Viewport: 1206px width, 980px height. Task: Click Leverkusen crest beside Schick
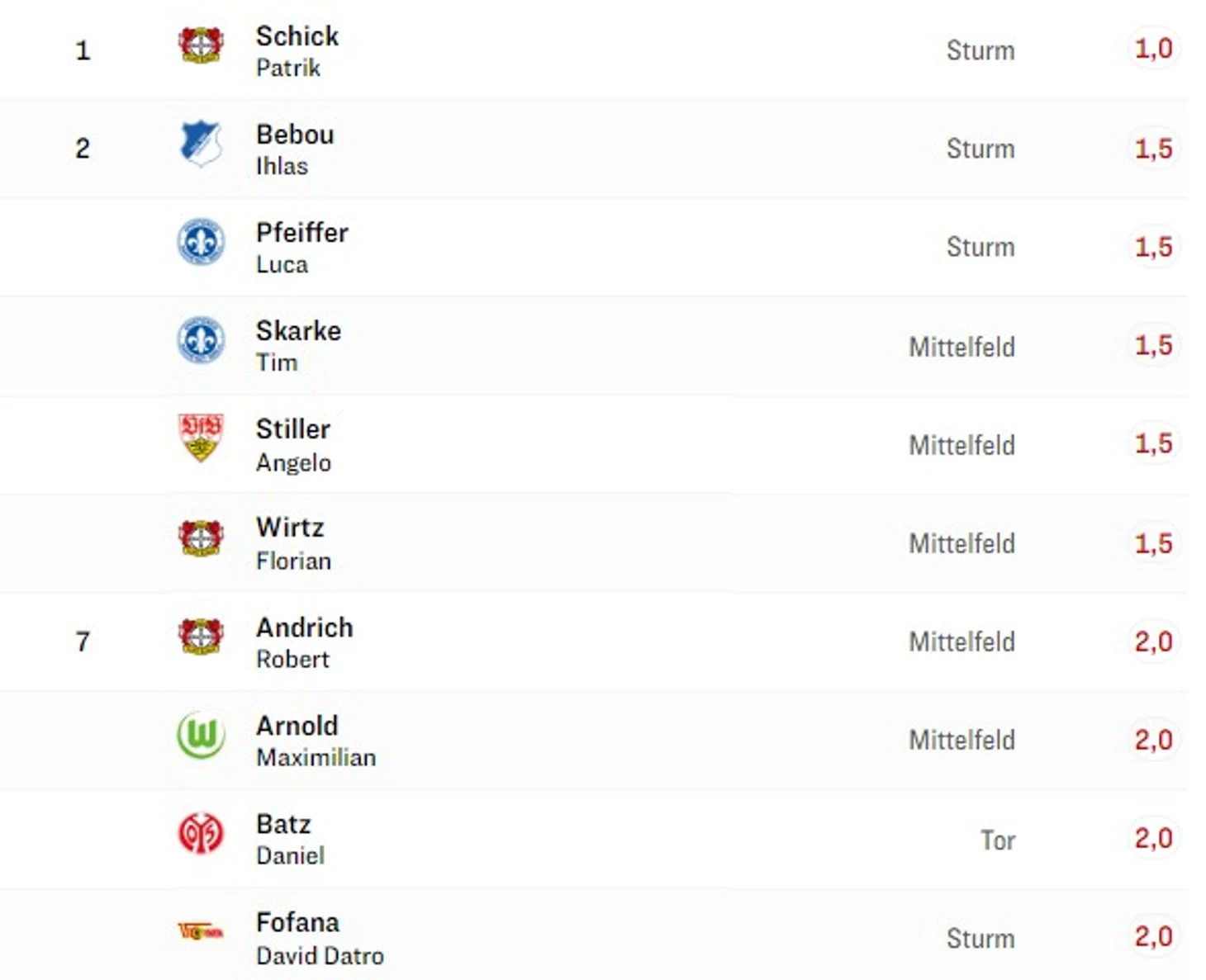(x=201, y=45)
